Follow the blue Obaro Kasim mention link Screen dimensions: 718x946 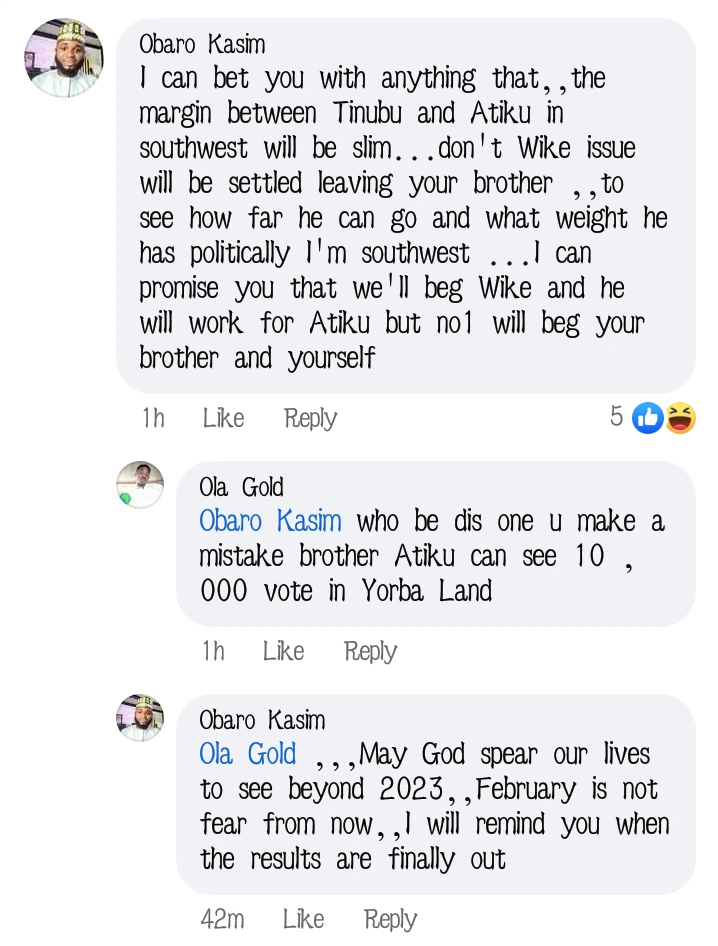pyautogui.click(x=270, y=522)
